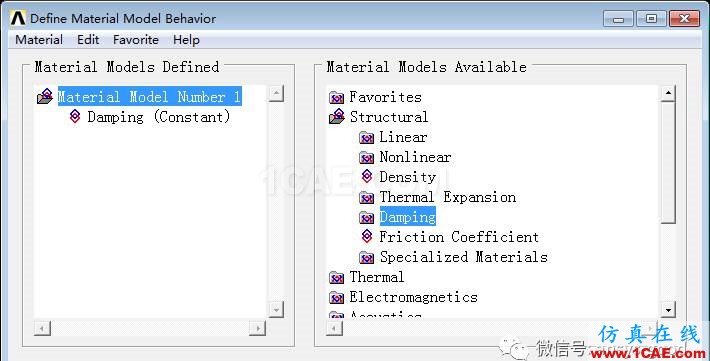The width and height of the screenshot is (710, 361).
Task: Click the Material Model Number 1 icon
Action: click(45, 96)
